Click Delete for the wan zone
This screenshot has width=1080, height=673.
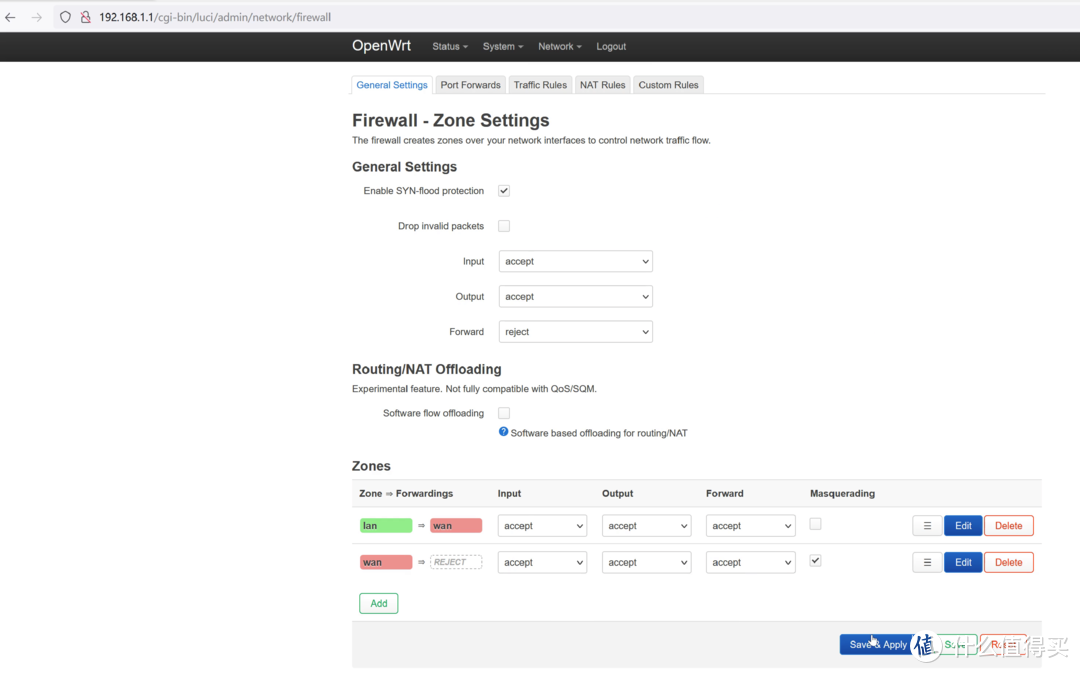pyautogui.click(x=1008, y=562)
